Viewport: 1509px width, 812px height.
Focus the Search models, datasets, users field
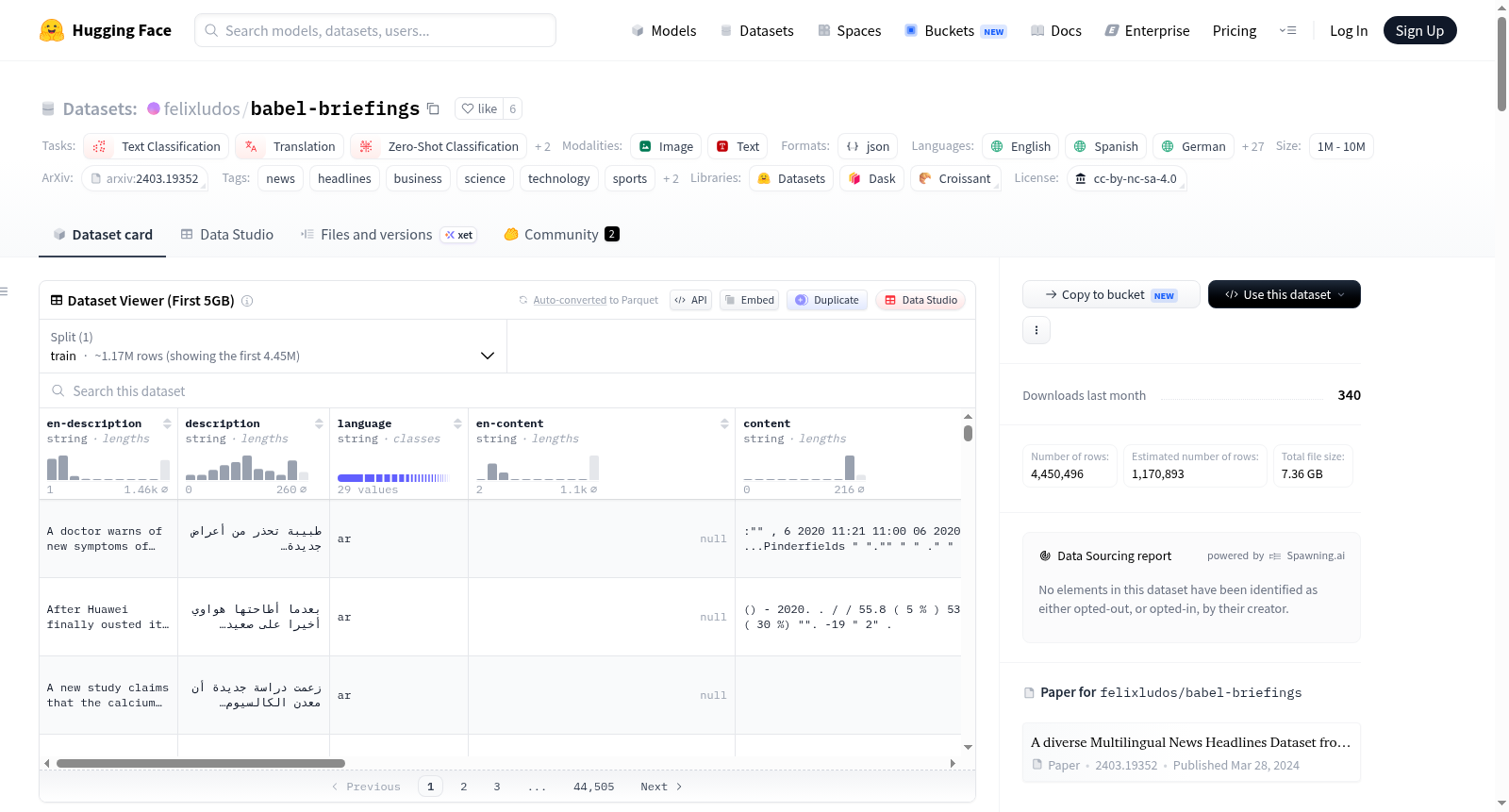tap(375, 30)
